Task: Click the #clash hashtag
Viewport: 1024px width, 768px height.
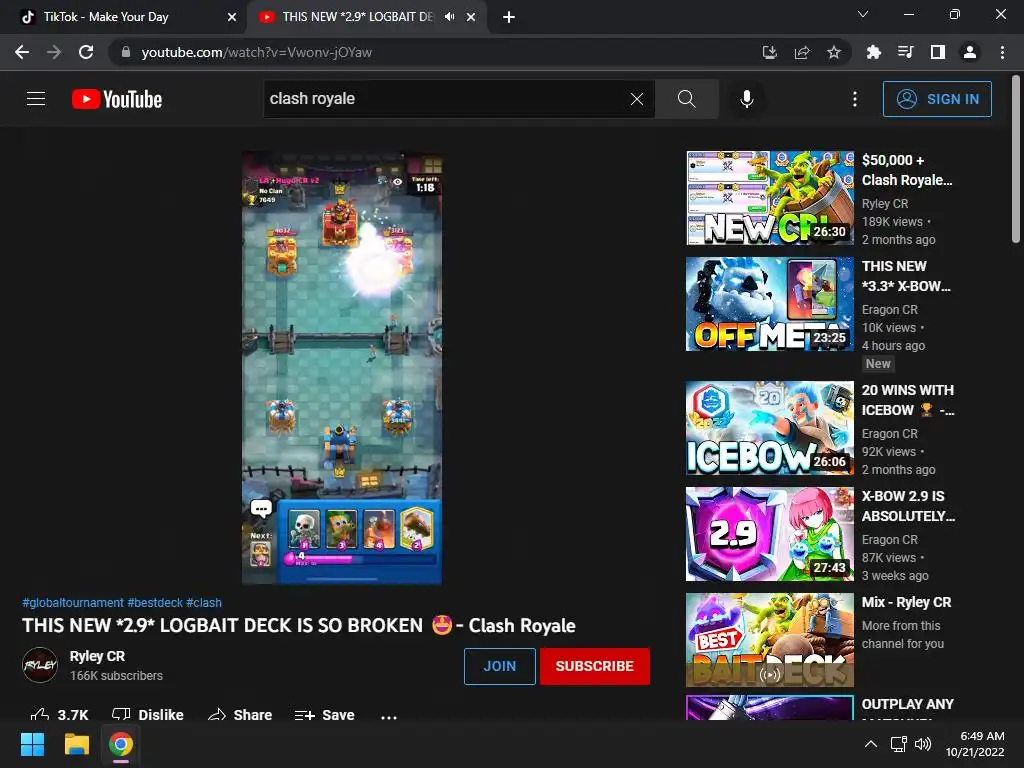Action: point(204,603)
